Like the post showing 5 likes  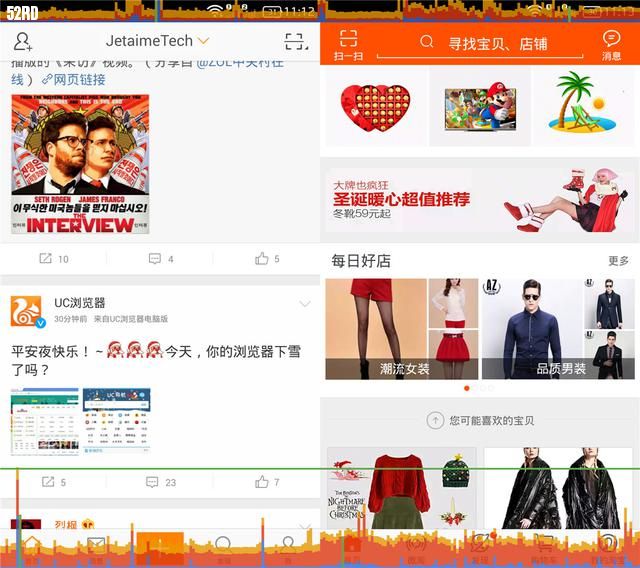pos(267,259)
